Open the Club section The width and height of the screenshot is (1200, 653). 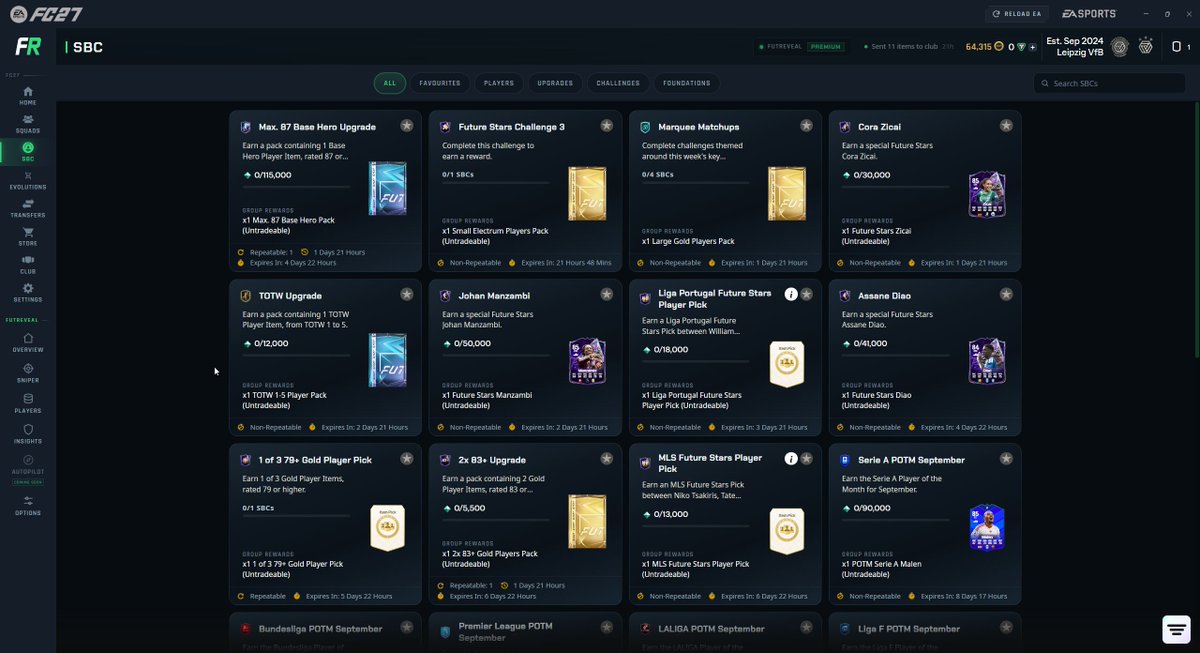28,264
